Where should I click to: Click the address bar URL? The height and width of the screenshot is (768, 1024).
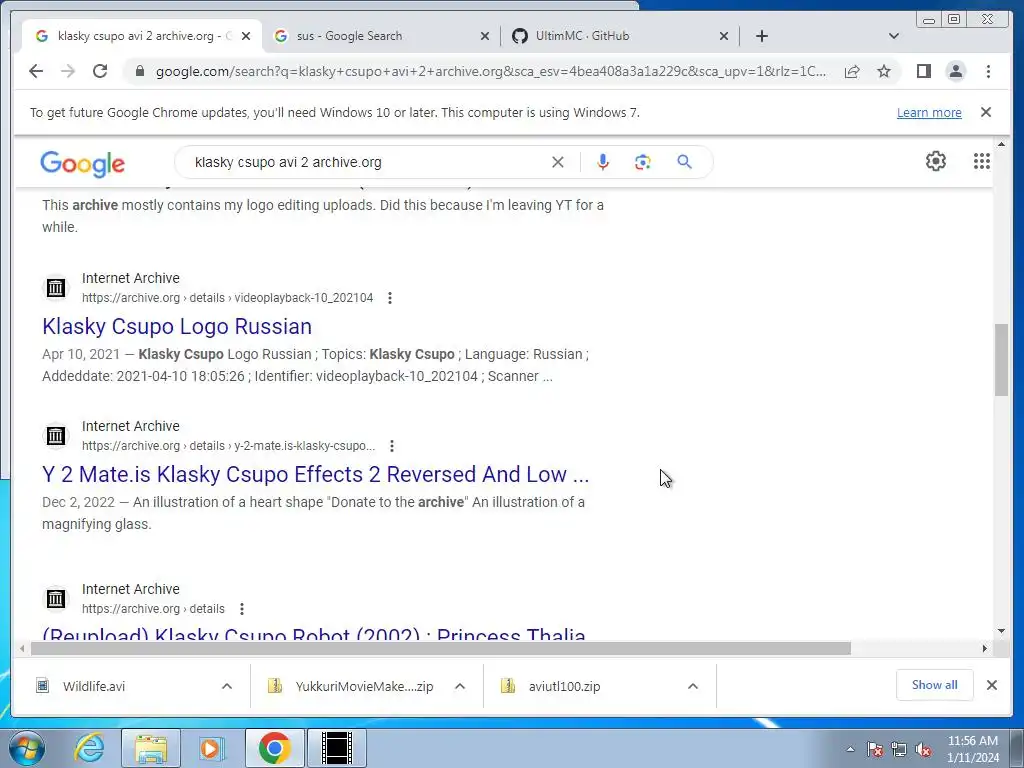pyautogui.click(x=491, y=71)
